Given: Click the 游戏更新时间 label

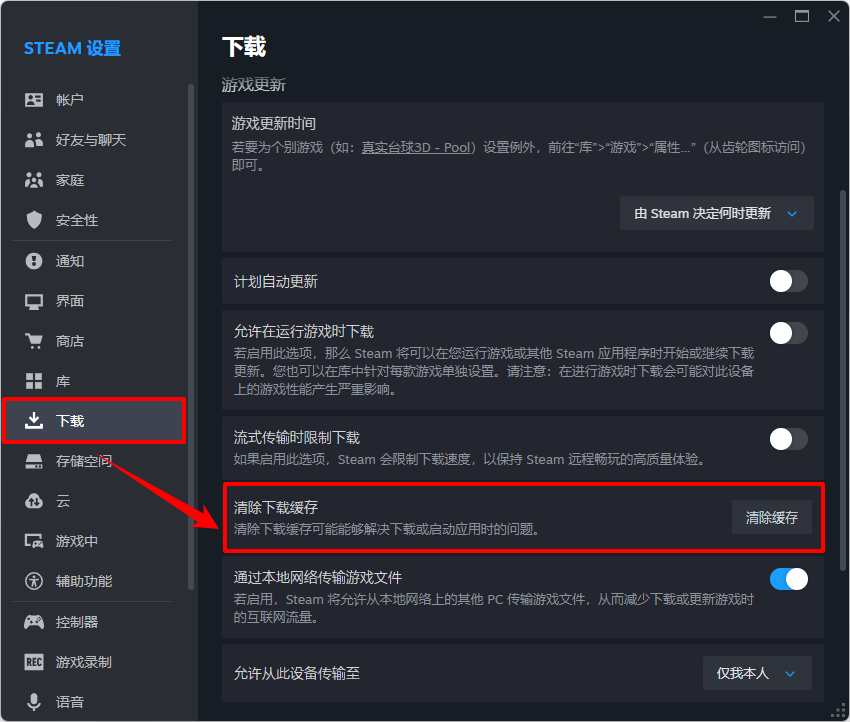Looking at the screenshot, I should click(274, 124).
